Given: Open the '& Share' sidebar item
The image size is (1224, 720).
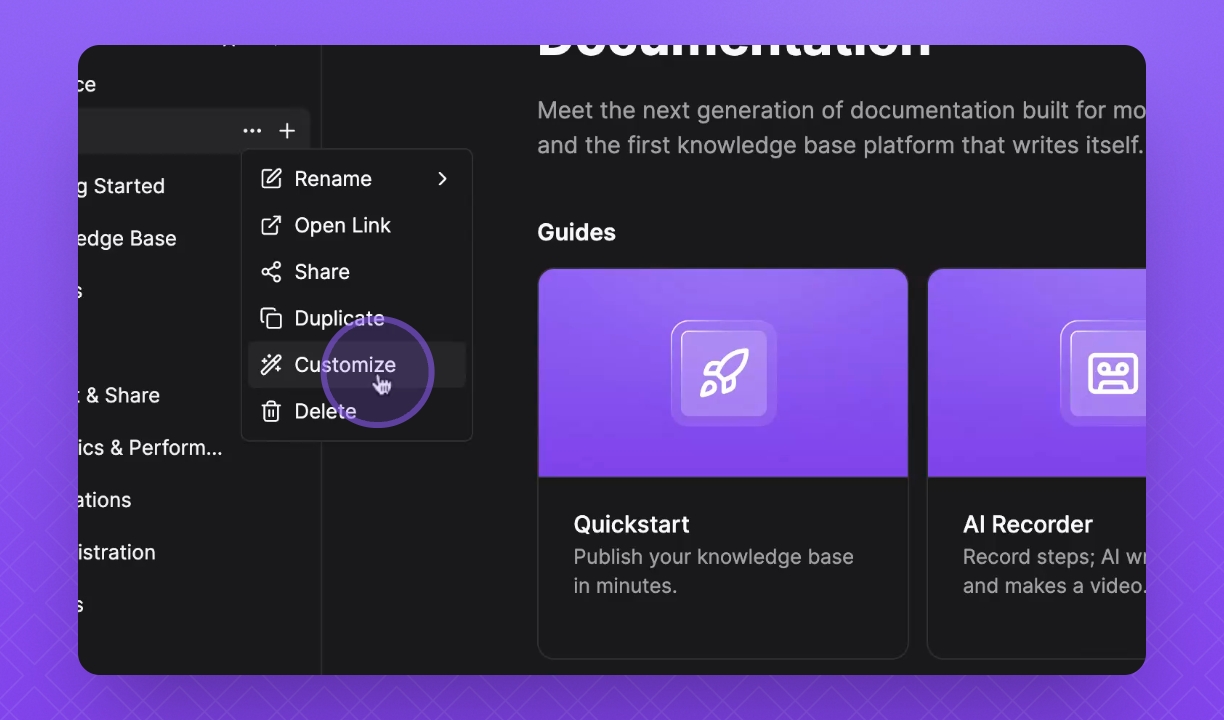Looking at the screenshot, I should coord(119,395).
